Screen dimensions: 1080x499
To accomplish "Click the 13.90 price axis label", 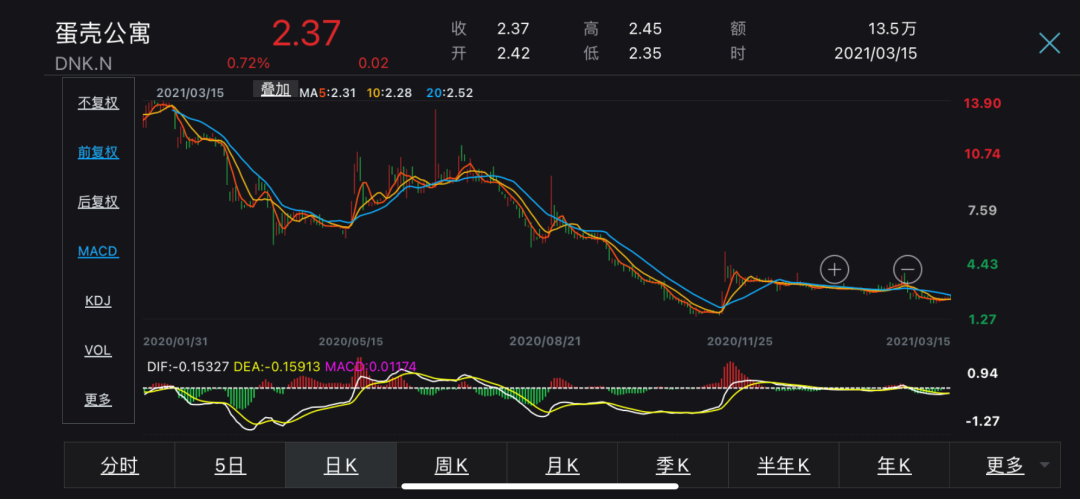I will tap(982, 103).
